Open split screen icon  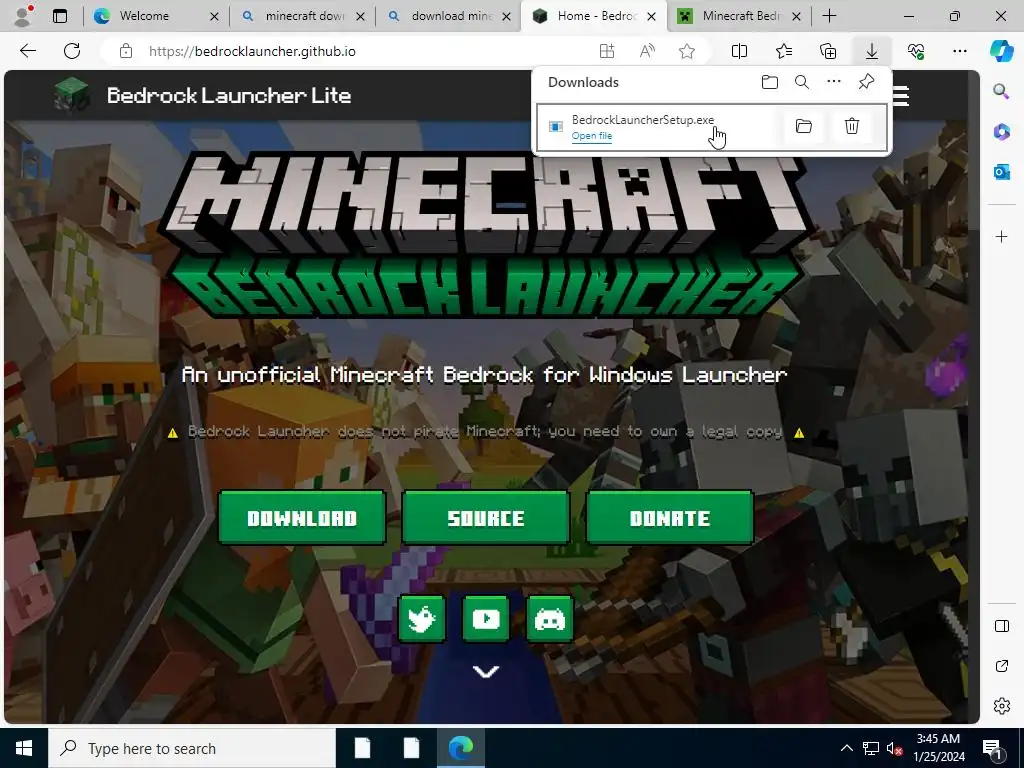[x=739, y=51]
